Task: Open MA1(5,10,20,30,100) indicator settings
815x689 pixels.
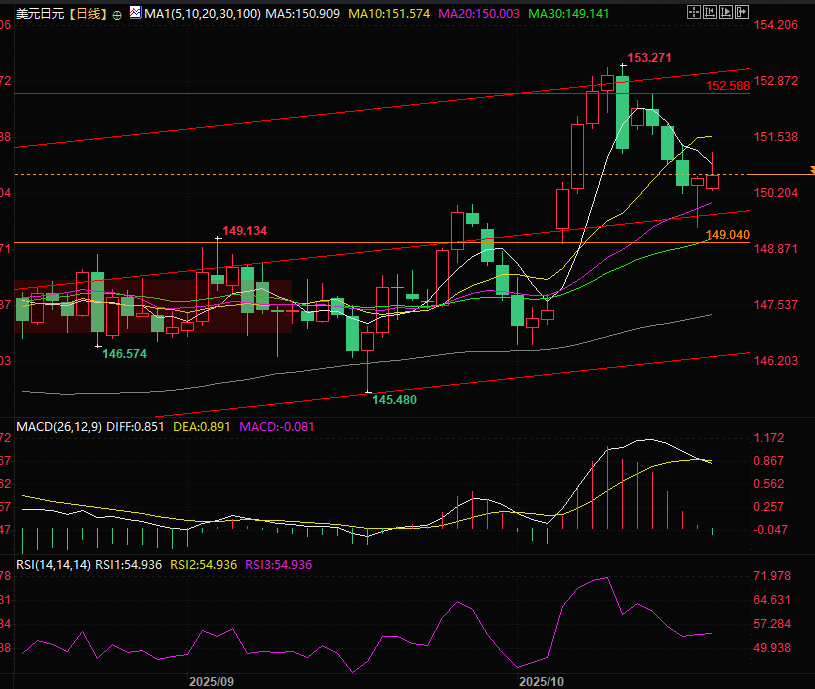Action: (202, 14)
